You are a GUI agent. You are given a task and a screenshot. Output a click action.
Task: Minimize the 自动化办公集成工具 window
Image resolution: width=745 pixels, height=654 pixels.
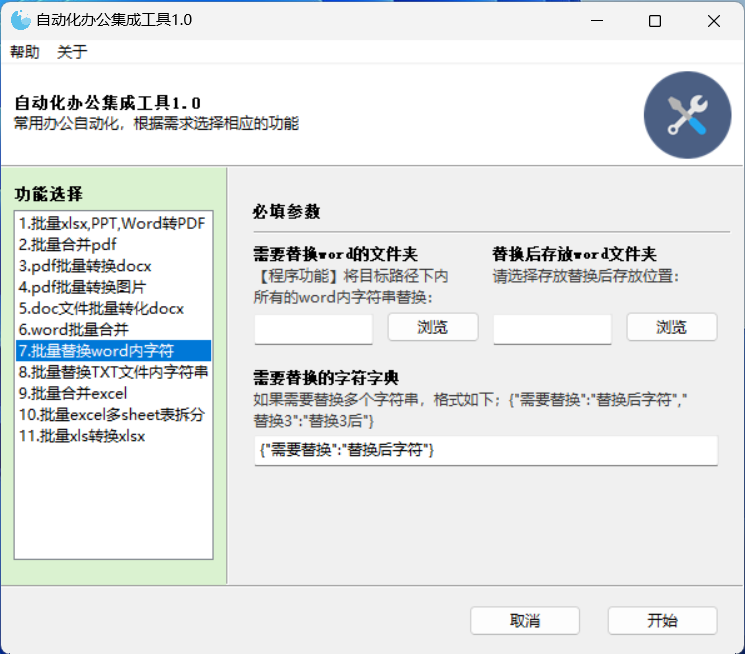pyautogui.click(x=597, y=20)
